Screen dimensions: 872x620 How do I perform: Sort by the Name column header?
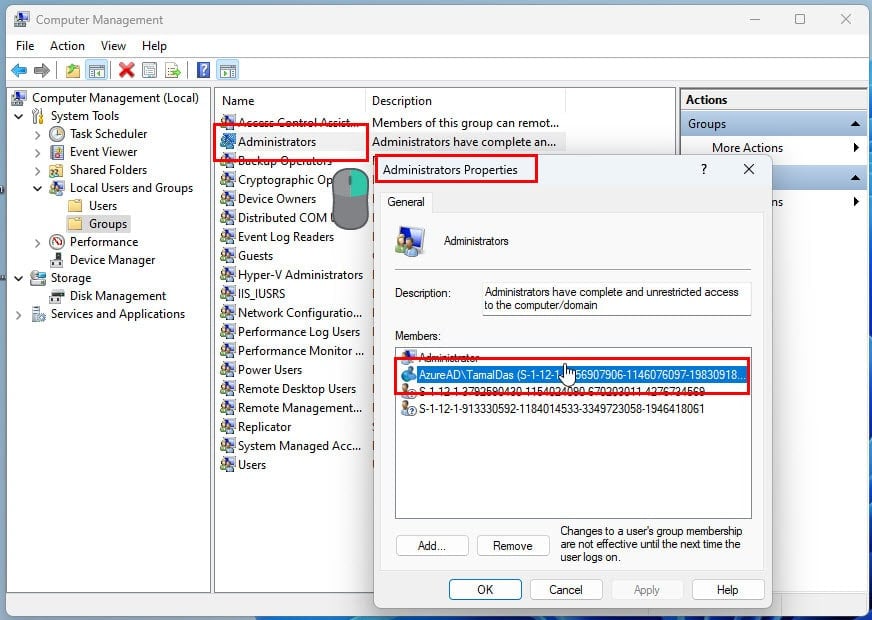coord(290,101)
